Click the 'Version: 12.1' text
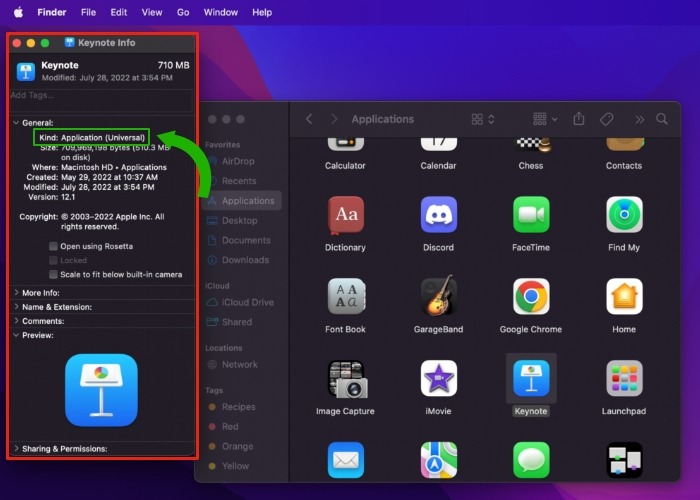This screenshot has width=700, height=500. [x=52, y=197]
